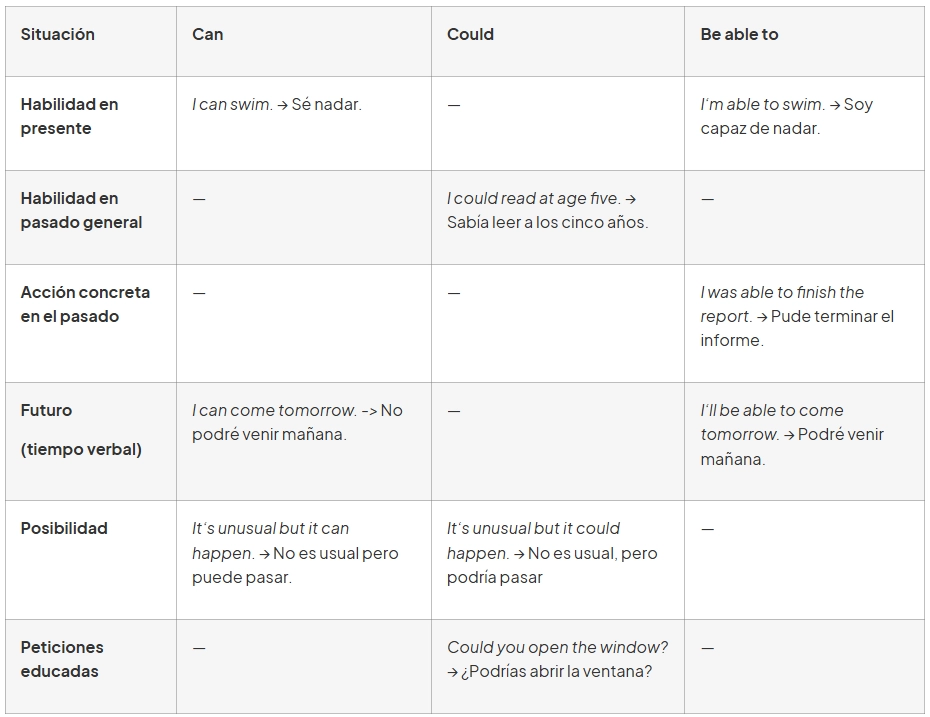The width and height of the screenshot is (930, 717).
Task: Select the 'Habilidad en pasado general' label
Action: click(81, 210)
